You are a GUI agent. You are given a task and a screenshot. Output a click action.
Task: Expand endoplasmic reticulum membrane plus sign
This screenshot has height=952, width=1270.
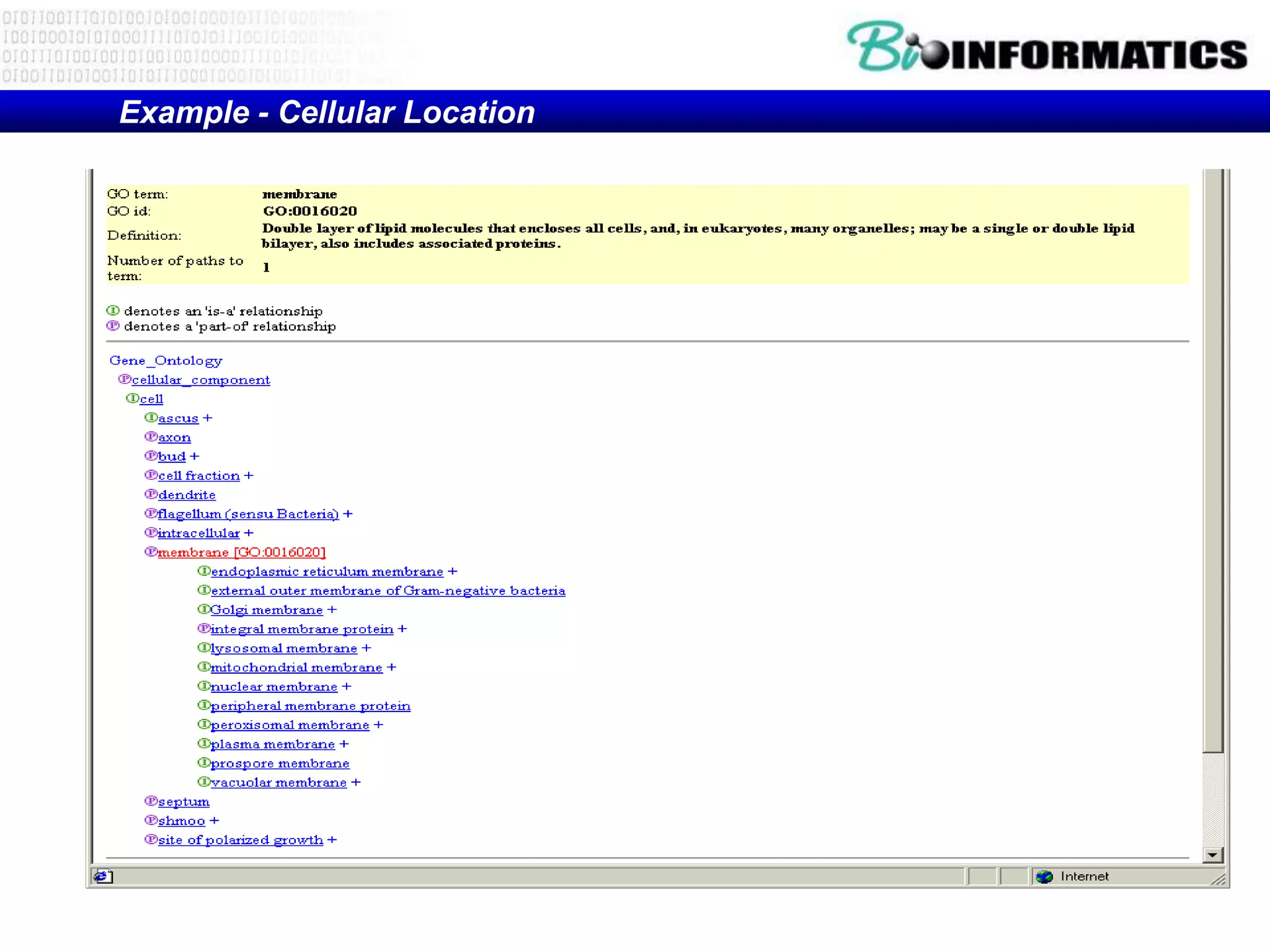click(453, 572)
